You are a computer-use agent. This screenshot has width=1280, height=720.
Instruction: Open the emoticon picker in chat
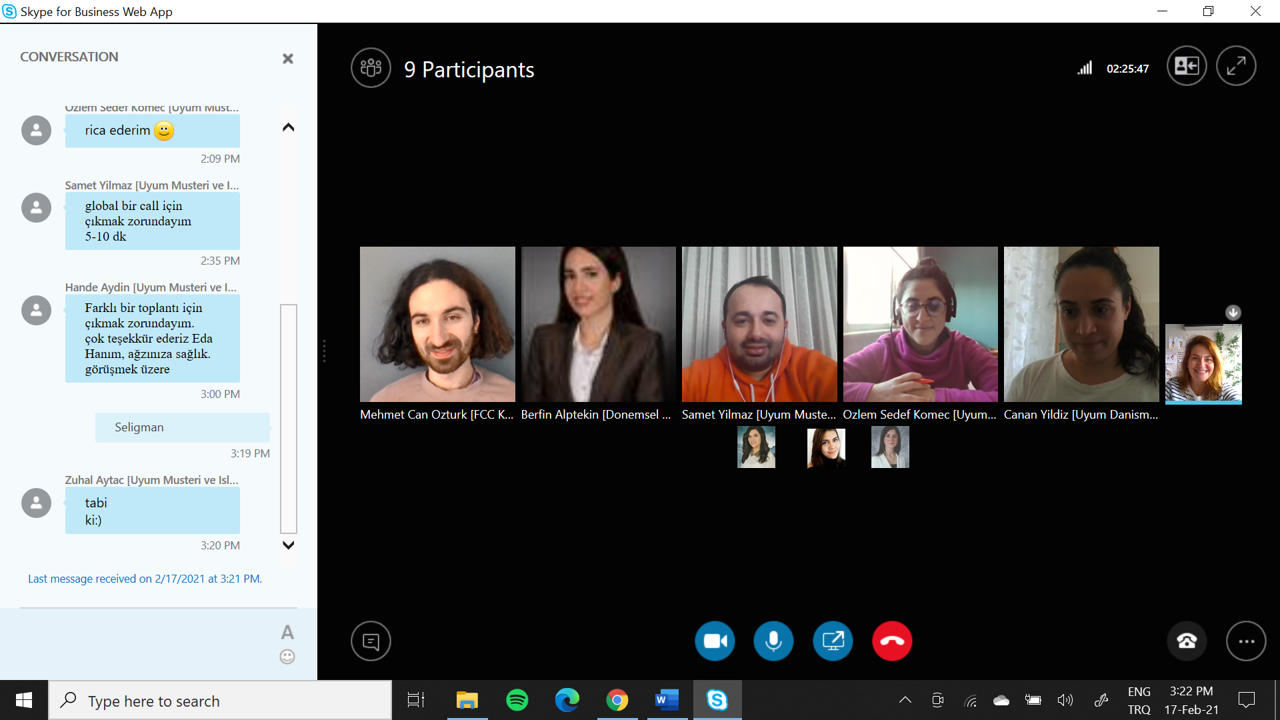click(x=287, y=657)
